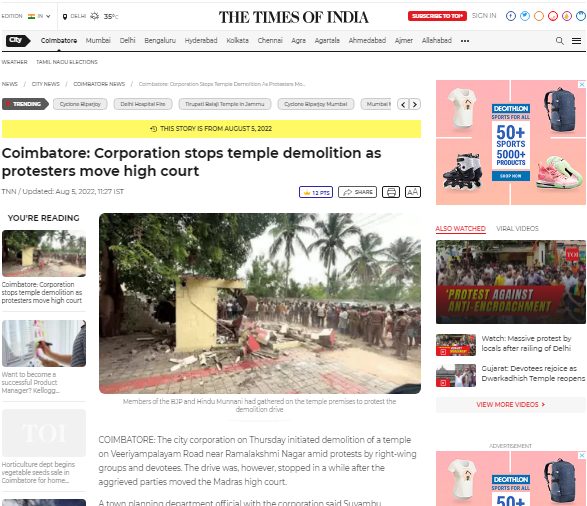Expand more cities three-dot menu
This screenshot has height=506, width=587.
click(465, 41)
